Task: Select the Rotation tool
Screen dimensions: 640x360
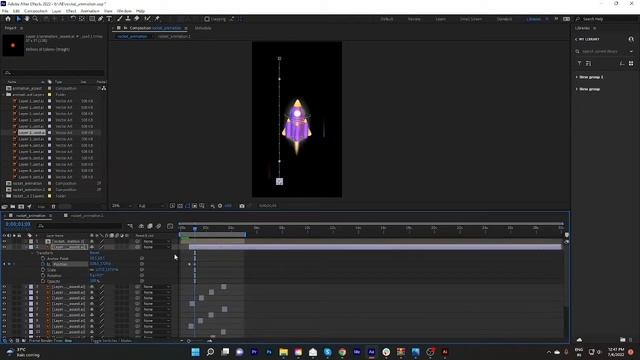Action: point(73,19)
